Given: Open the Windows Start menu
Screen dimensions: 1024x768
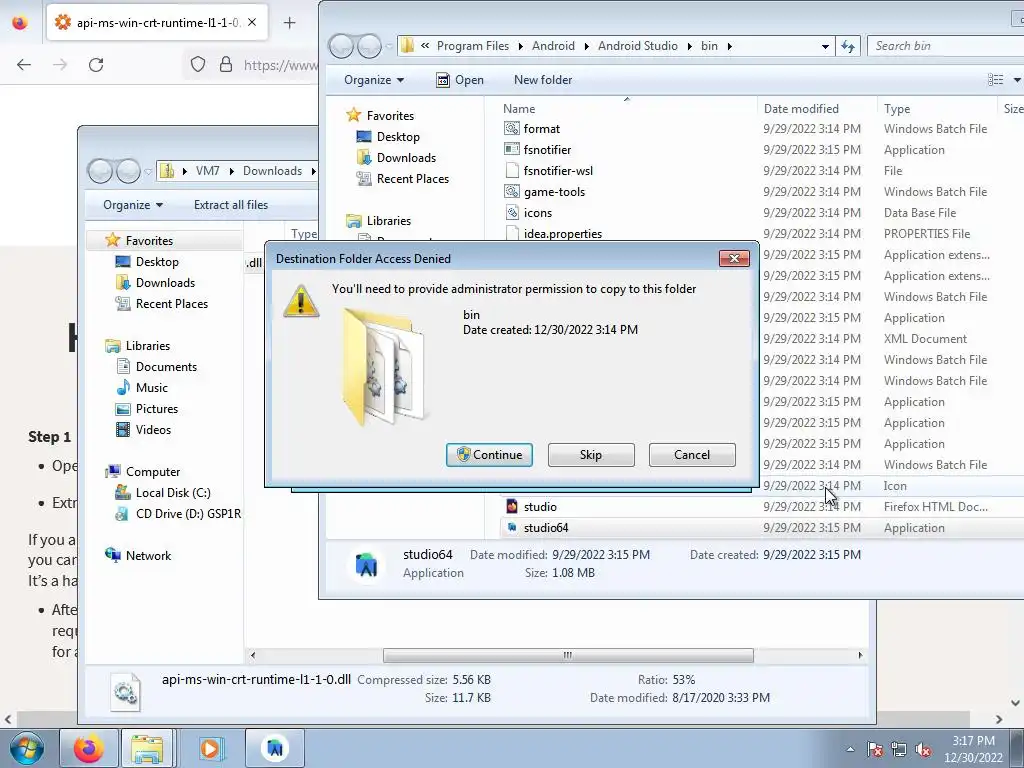Looking at the screenshot, I should (27, 748).
